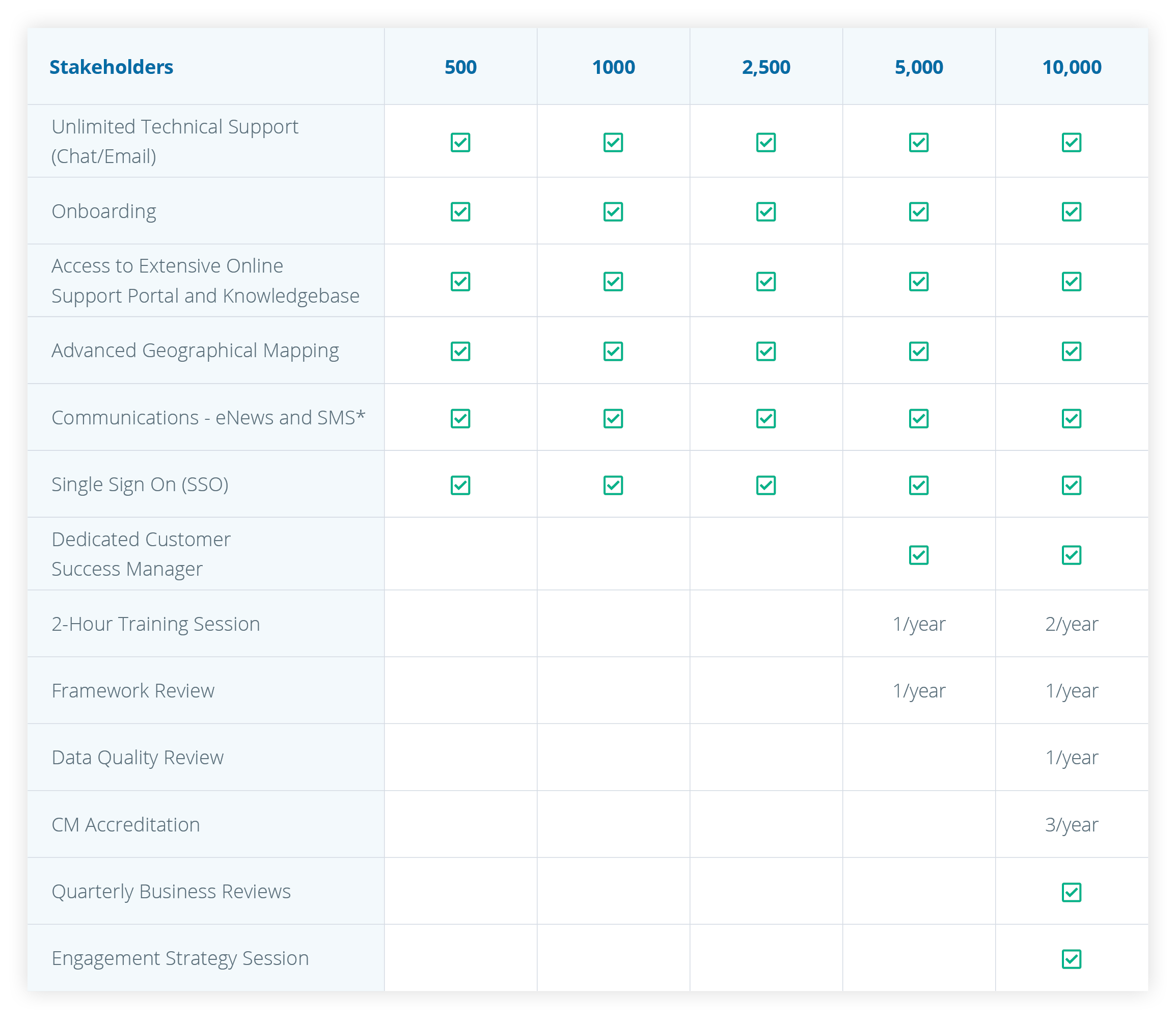
Task: Click Framework Review 1/year under 10,000
Action: 1071,690
